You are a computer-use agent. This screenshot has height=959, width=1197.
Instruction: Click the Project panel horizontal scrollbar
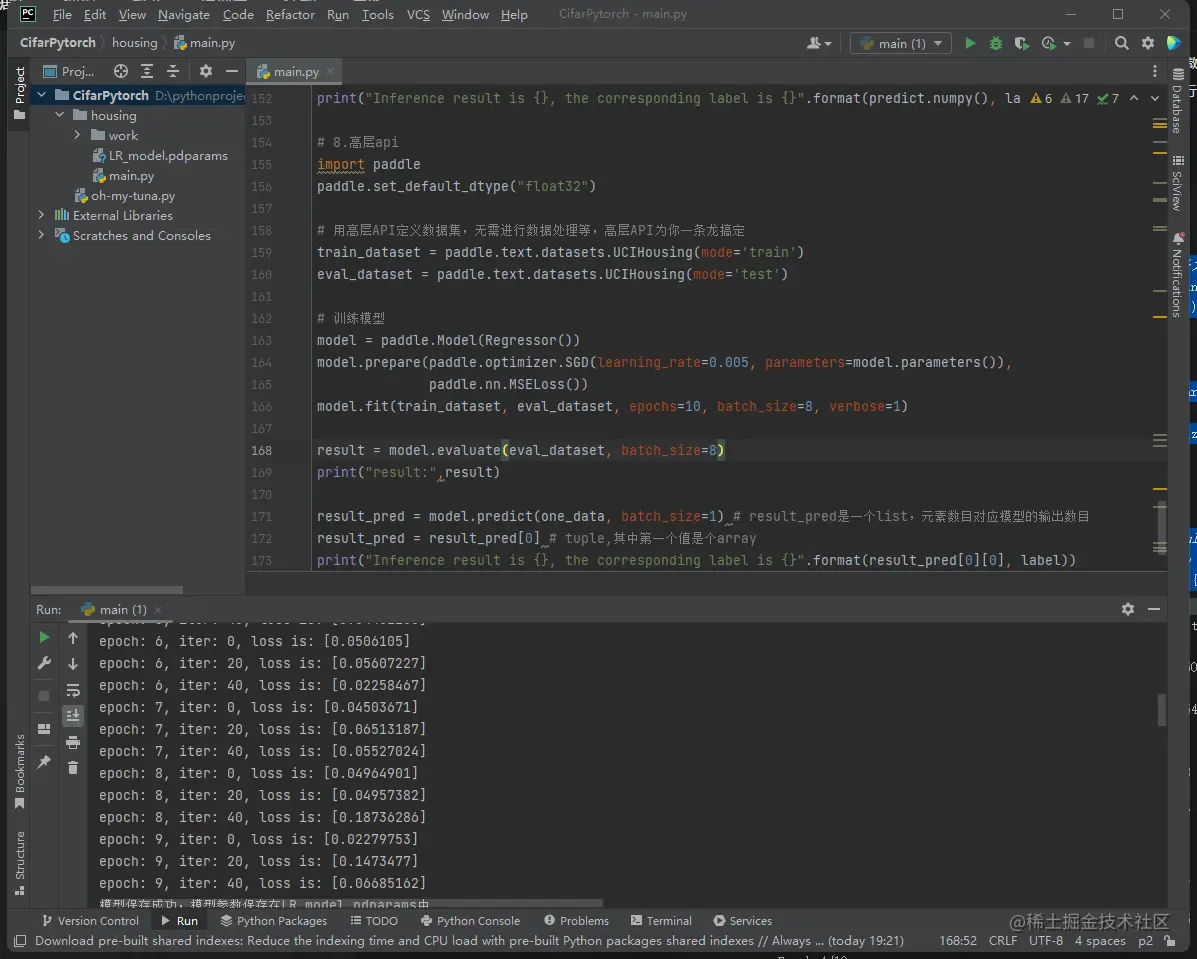pos(107,590)
